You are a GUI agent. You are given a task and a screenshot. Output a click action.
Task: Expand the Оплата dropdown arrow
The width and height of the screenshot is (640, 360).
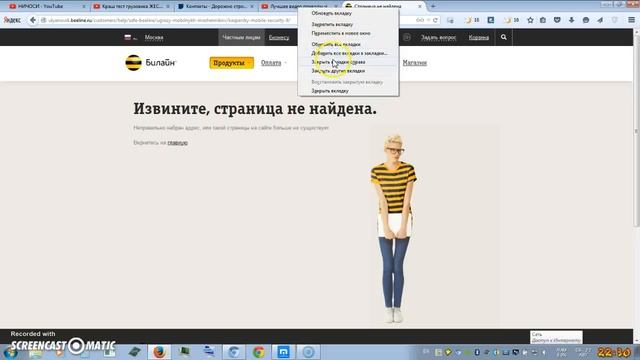(x=285, y=63)
